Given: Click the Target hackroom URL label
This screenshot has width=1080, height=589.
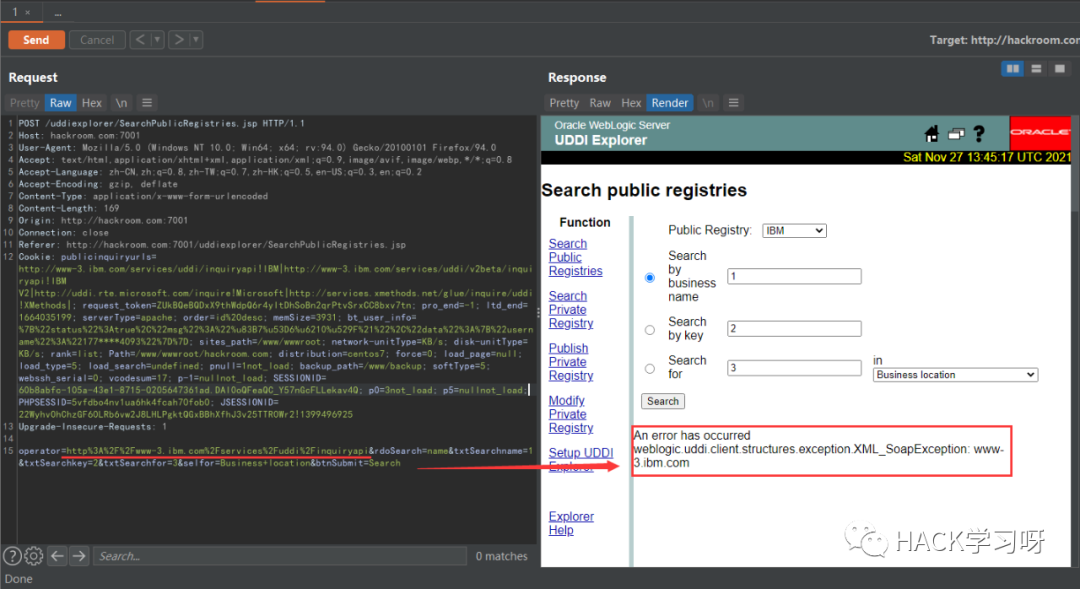Looking at the screenshot, I should coord(1004,40).
